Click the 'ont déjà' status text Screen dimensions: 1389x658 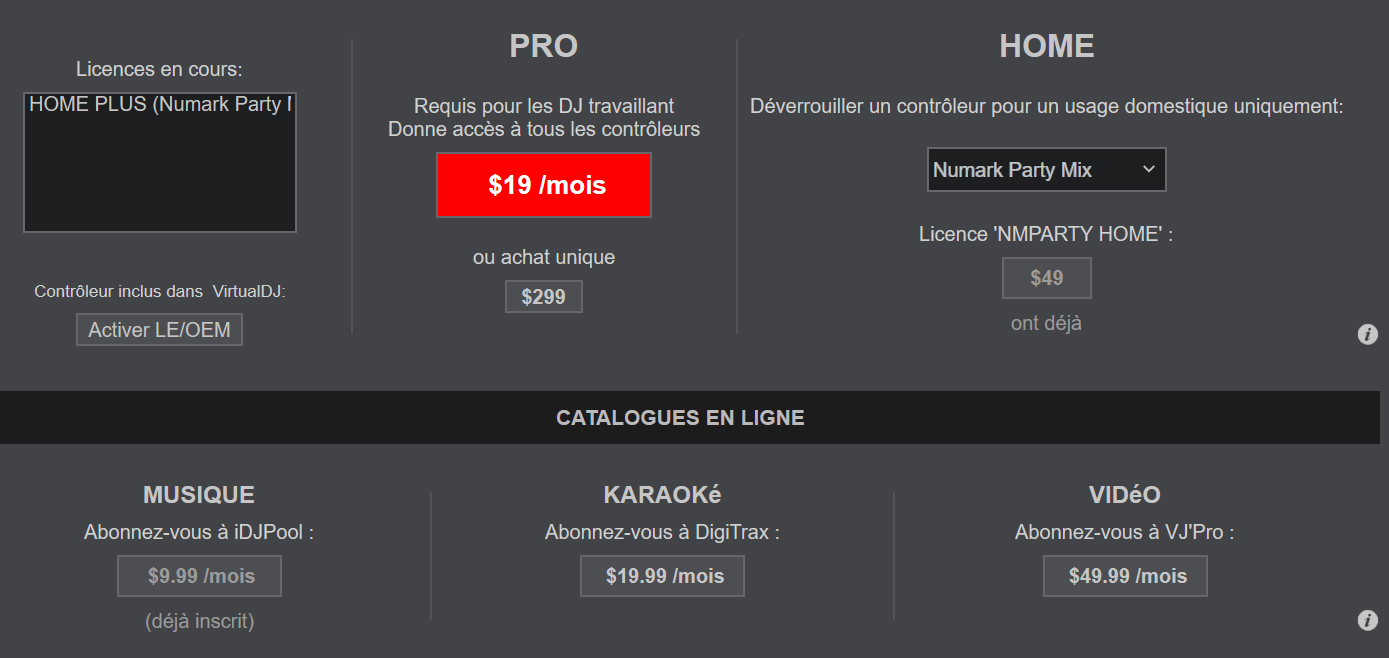1046,324
